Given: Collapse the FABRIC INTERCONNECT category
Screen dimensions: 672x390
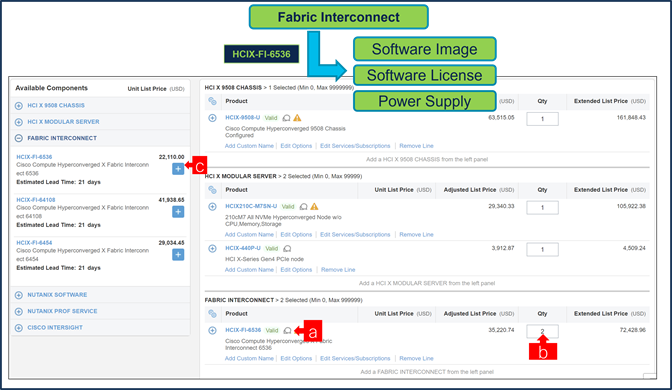Looking at the screenshot, I should [x=18, y=138].
